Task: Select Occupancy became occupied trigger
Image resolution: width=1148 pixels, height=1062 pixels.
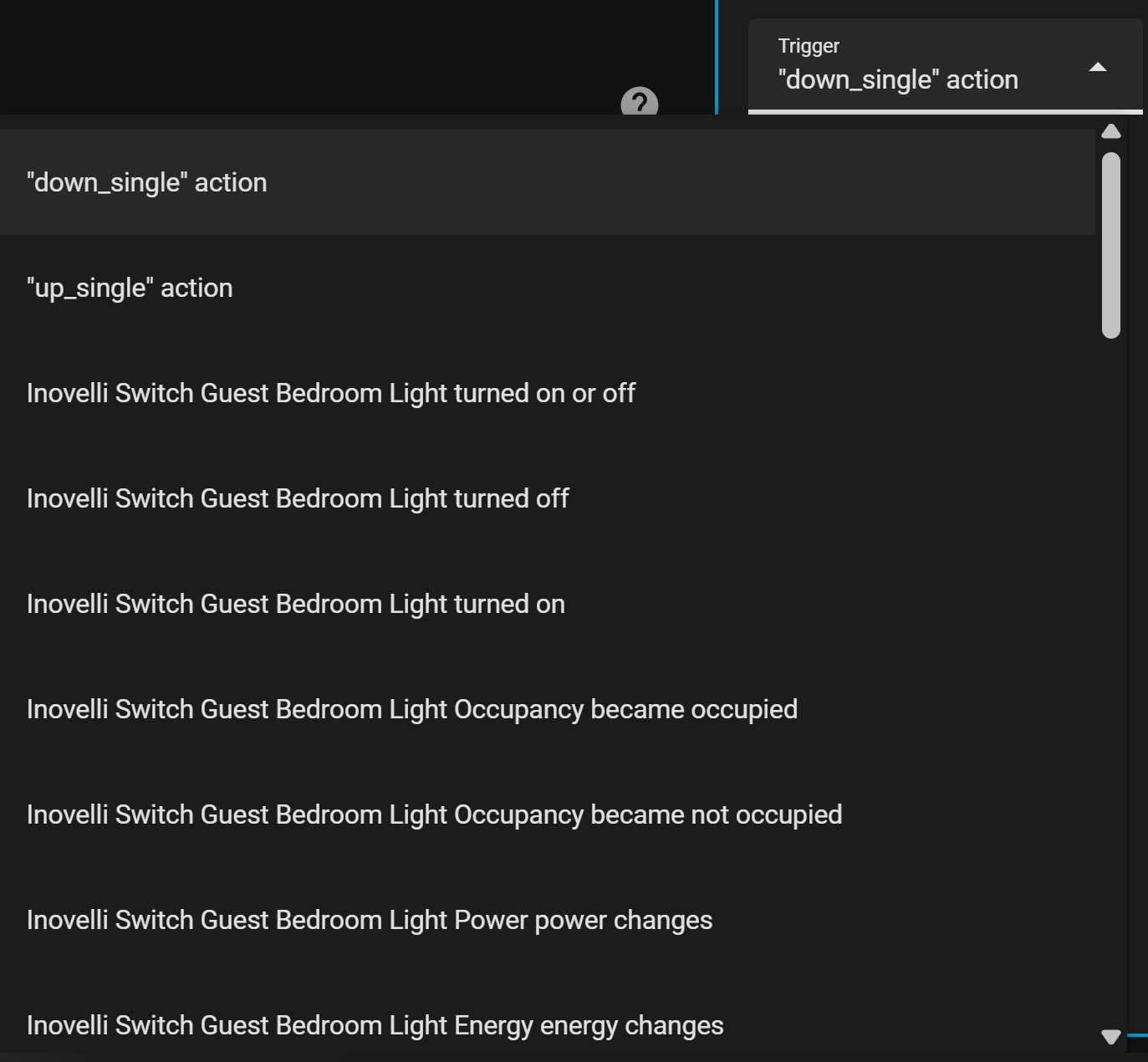Action: pos(411,709)
